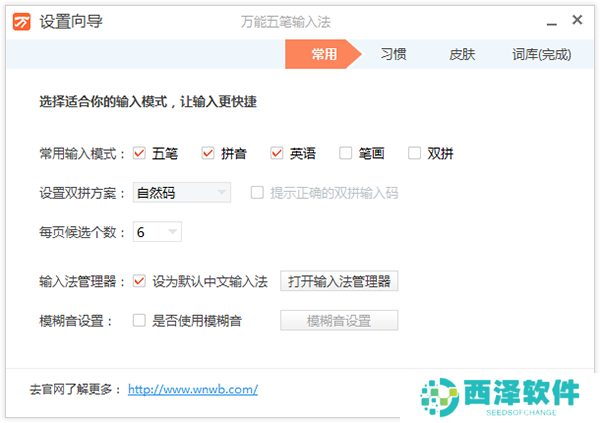Open the 皮肤 tab
600x423 pixels.
tap(462, 54)
